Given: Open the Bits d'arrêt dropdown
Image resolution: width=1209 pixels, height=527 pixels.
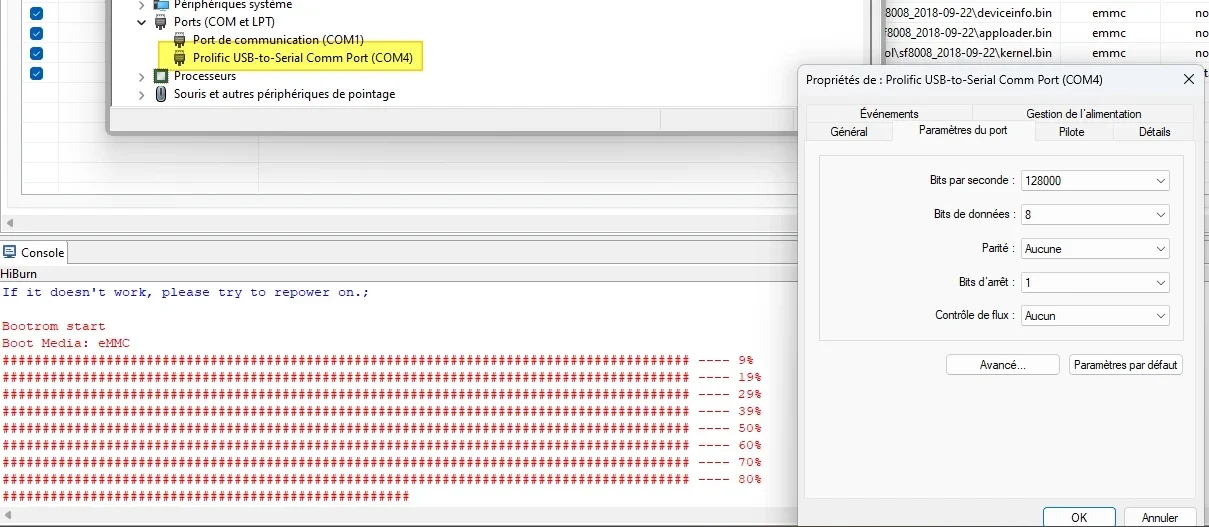Looking at the screenshot, I should 1095,282.
